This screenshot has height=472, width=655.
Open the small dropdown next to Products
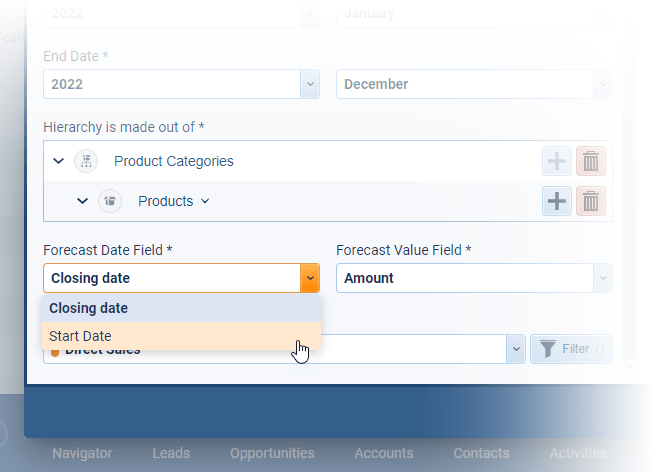pos(205,201)
